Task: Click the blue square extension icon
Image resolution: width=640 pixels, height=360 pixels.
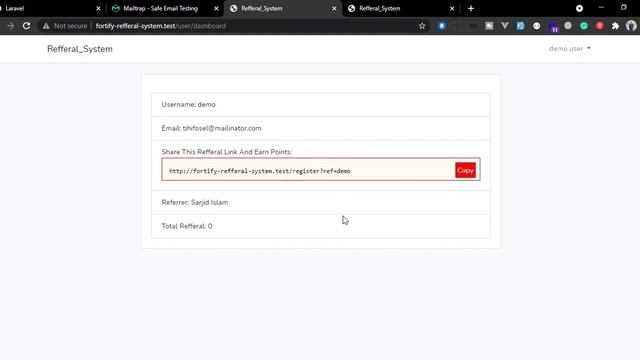Action: (x=520, y=26)
